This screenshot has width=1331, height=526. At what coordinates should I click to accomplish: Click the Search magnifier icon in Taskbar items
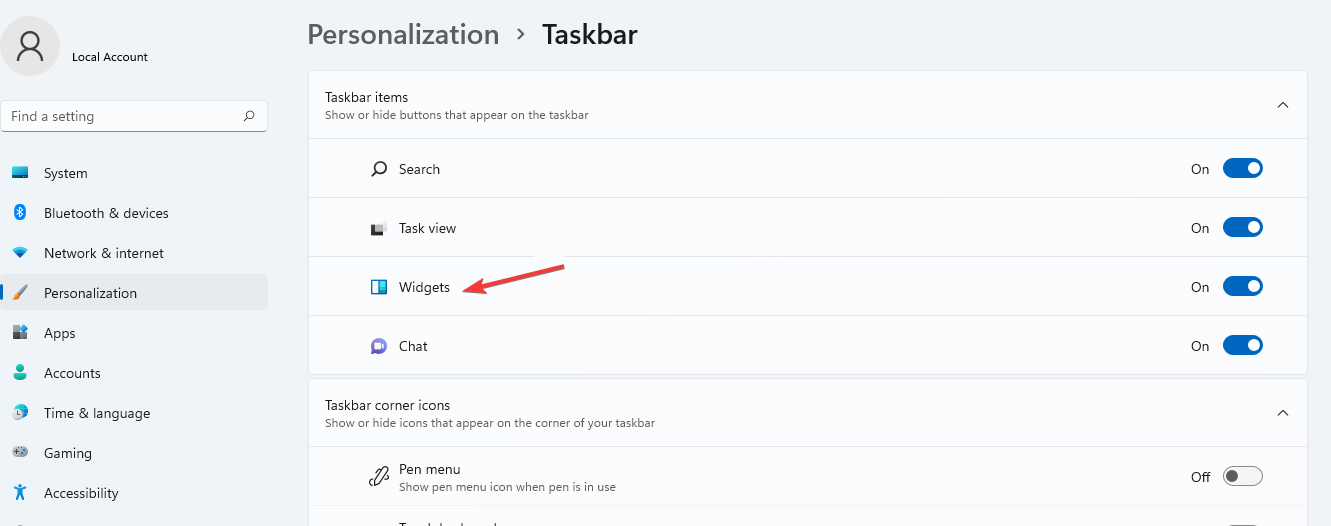pyautogui.click(x=379, y=169)
